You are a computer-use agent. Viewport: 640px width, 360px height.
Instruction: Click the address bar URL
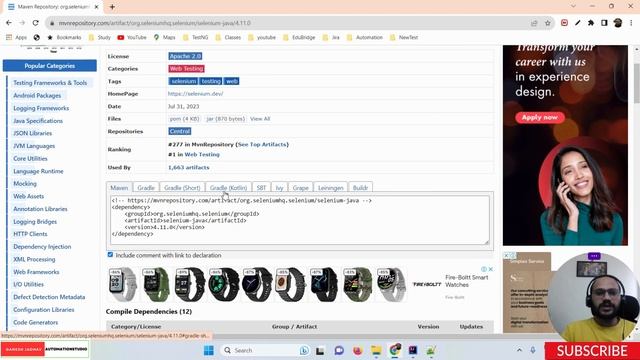point(155,23)
